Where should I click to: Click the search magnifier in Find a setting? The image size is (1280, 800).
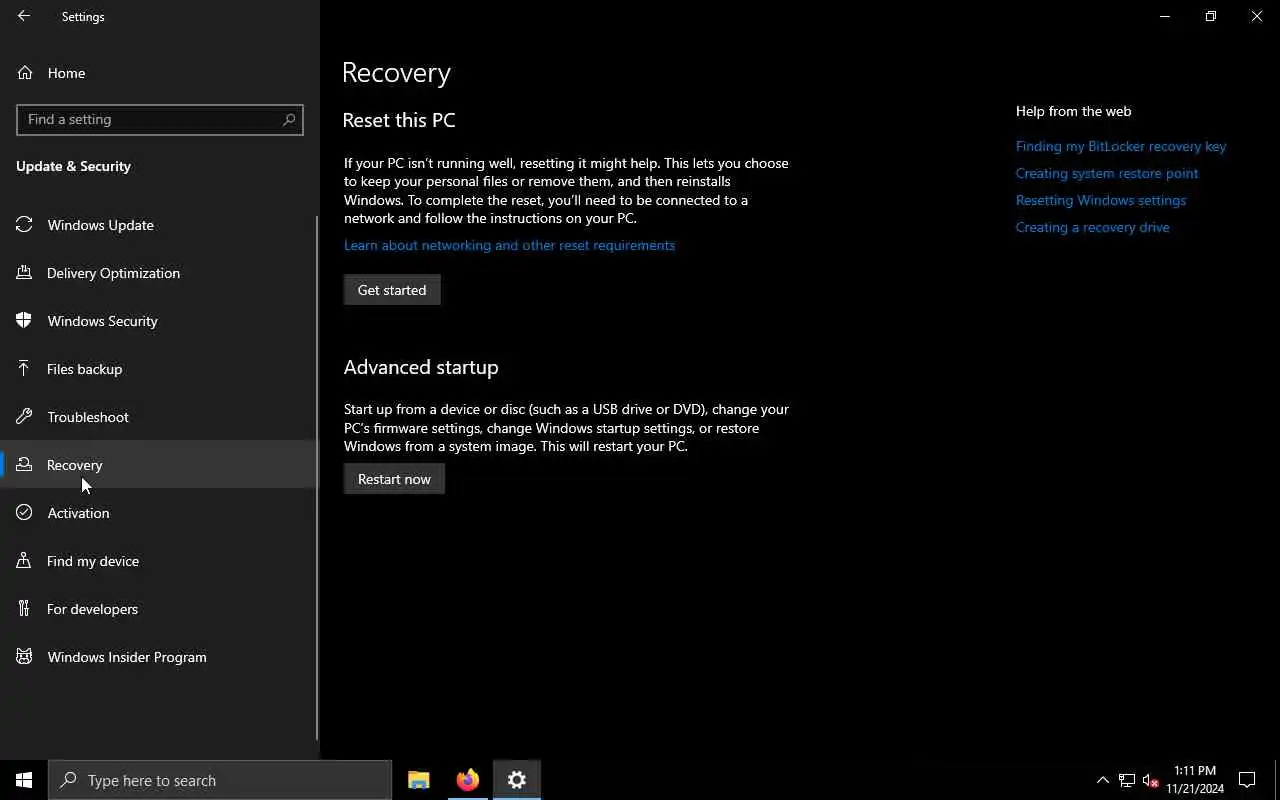289,119
